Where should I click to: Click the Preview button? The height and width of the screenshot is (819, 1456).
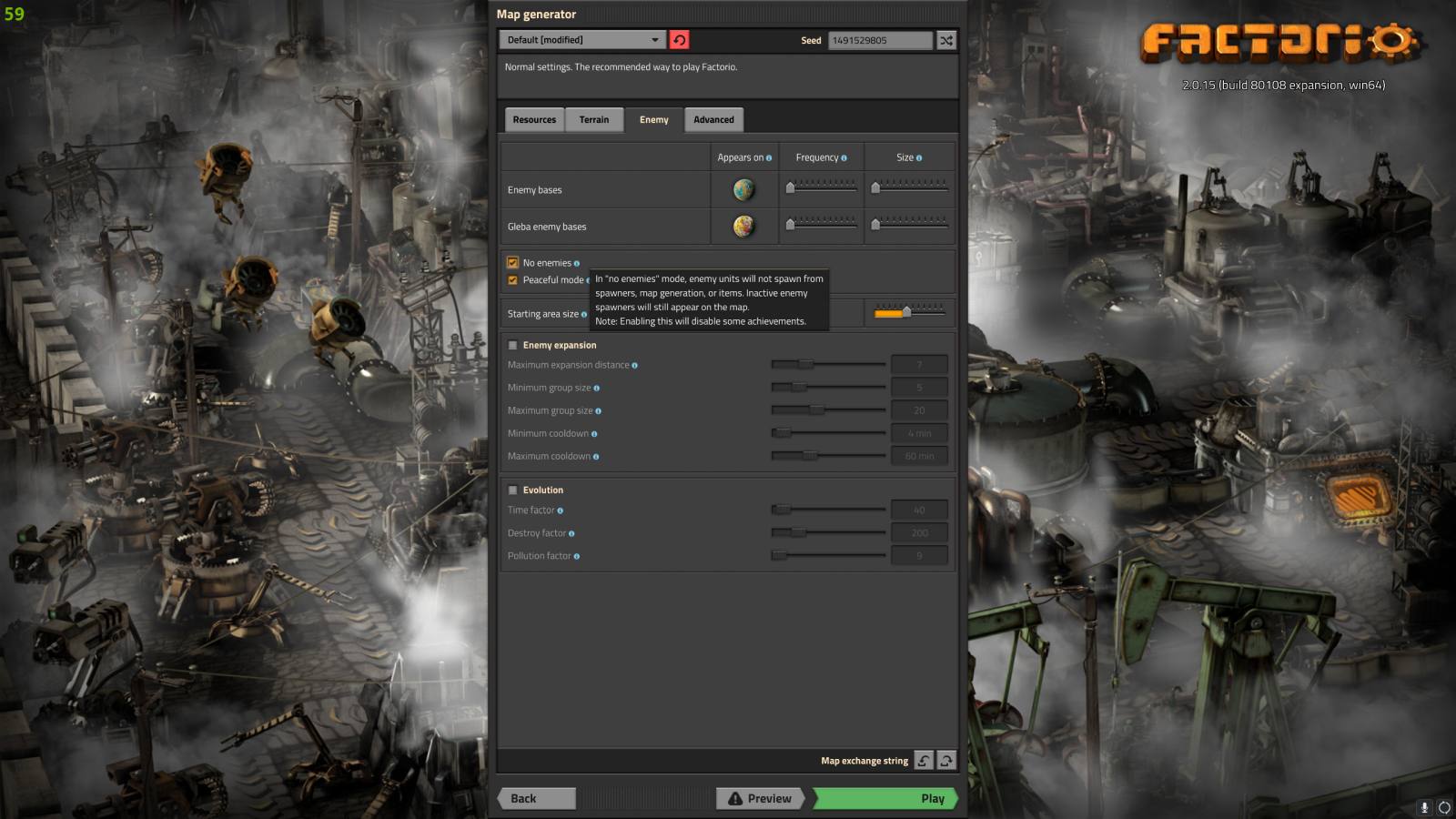coord(760,798)
